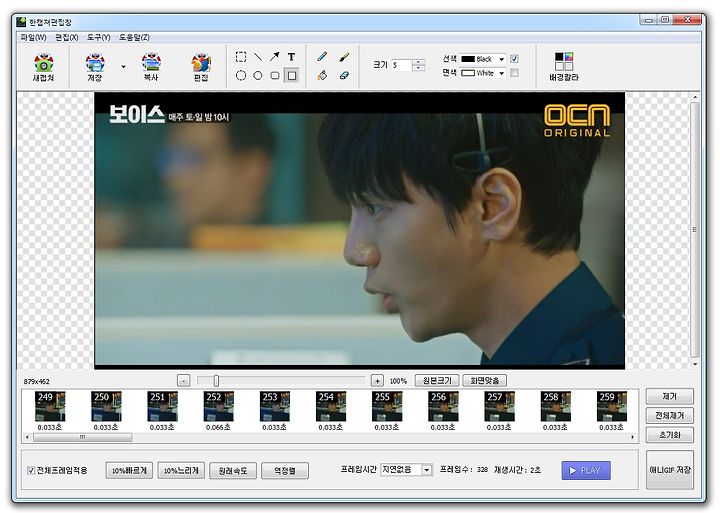Toggle the 전체프레임적용 checkbox
Image resolution: width=720 pixels, height=513 pixels.
click(31, 470)
